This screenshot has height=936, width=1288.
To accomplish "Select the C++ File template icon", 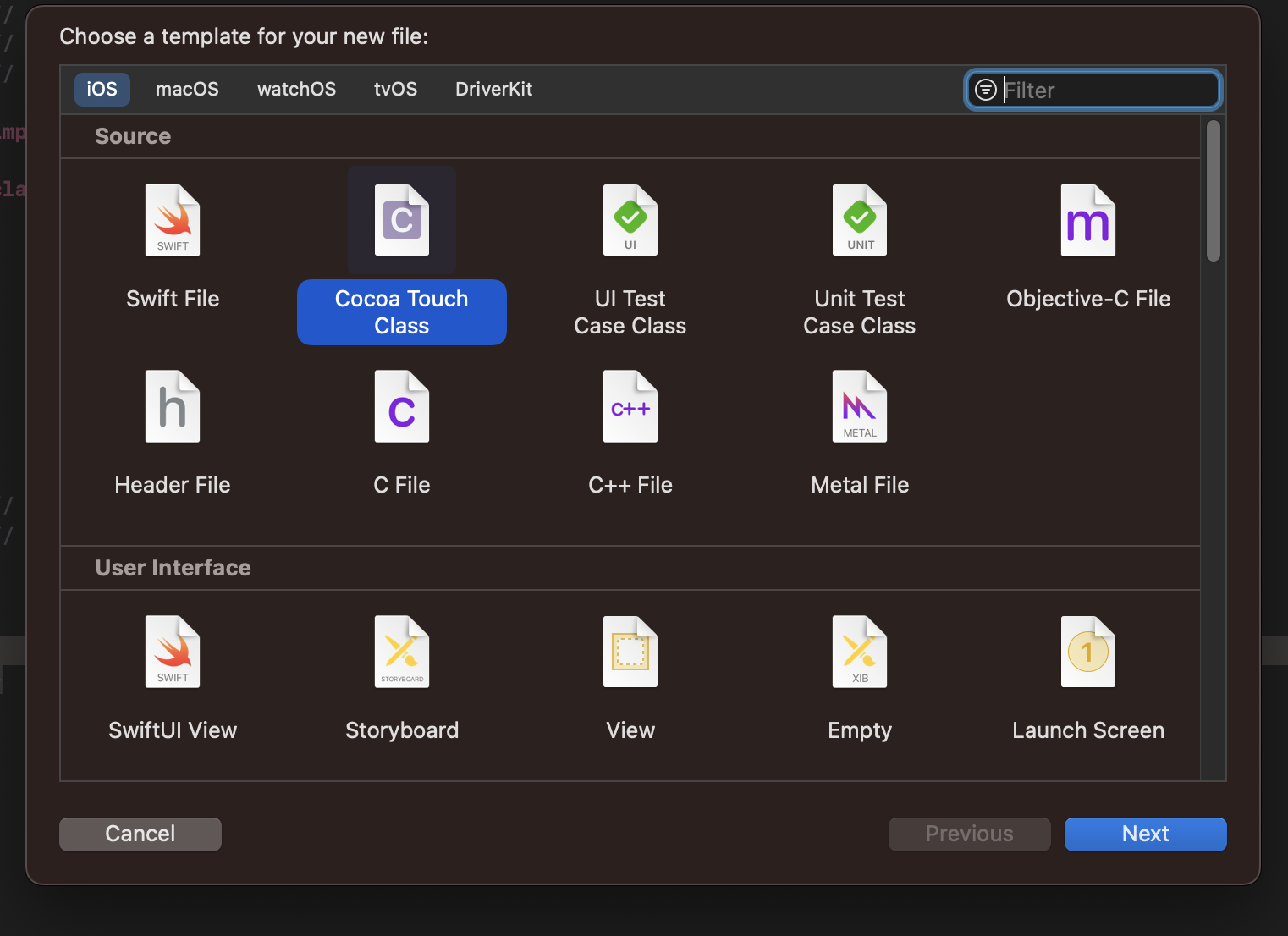I will tap(630, 406).
